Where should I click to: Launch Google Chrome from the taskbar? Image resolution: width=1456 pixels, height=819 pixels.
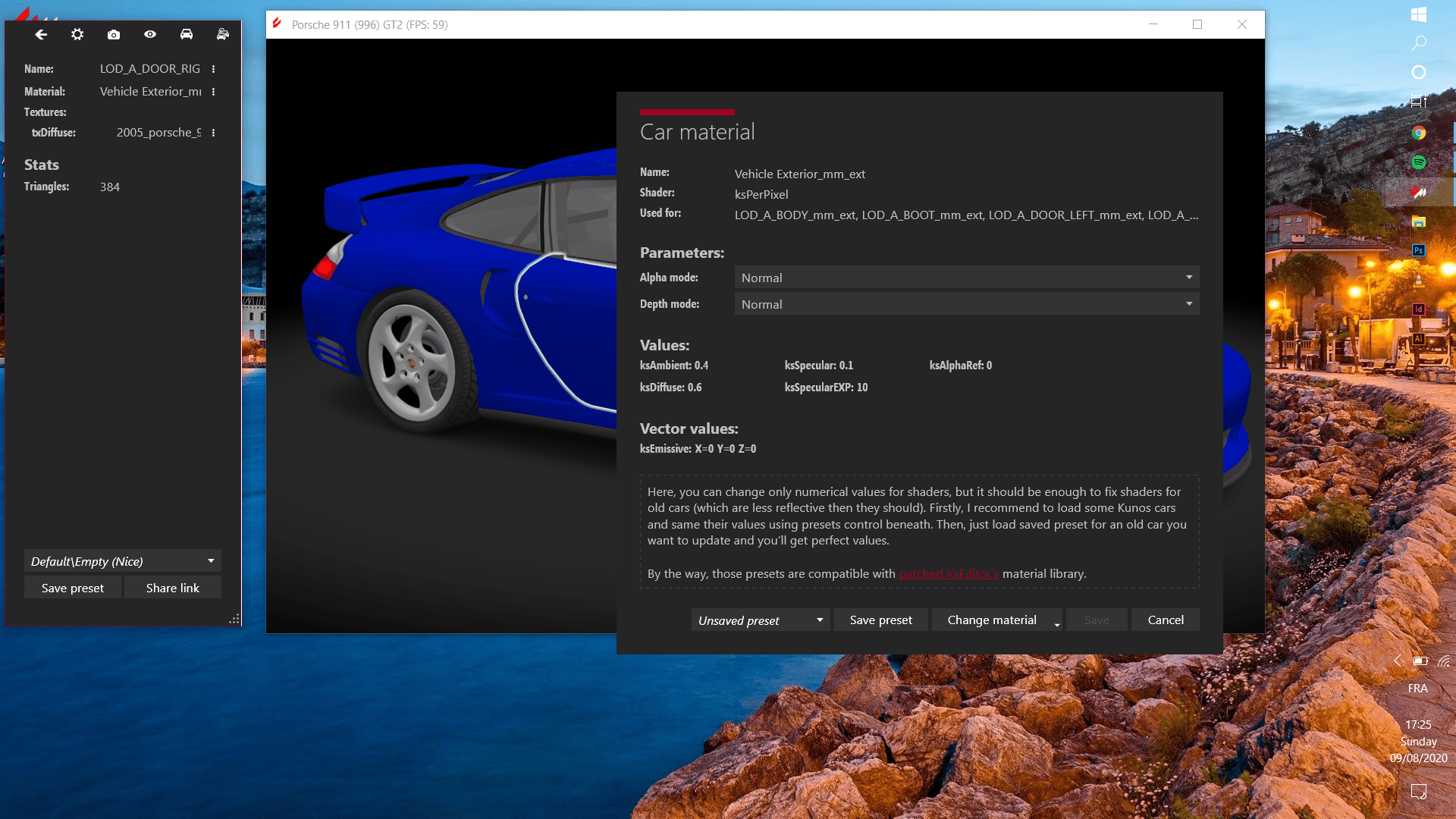1419,133
